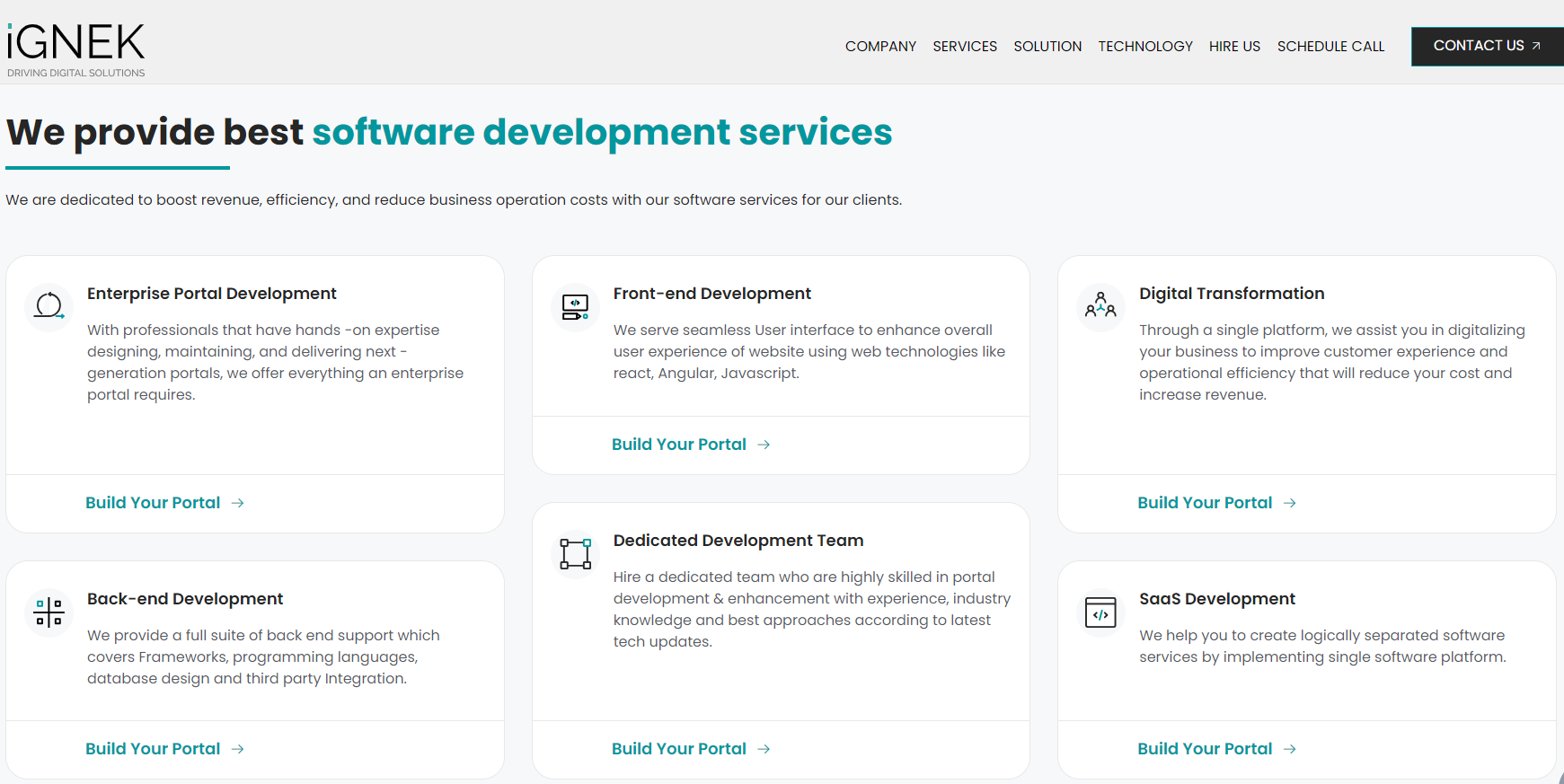The image size is (1564, 784).
Task: Open the SERVICES menu
Action: pos(965,46)
